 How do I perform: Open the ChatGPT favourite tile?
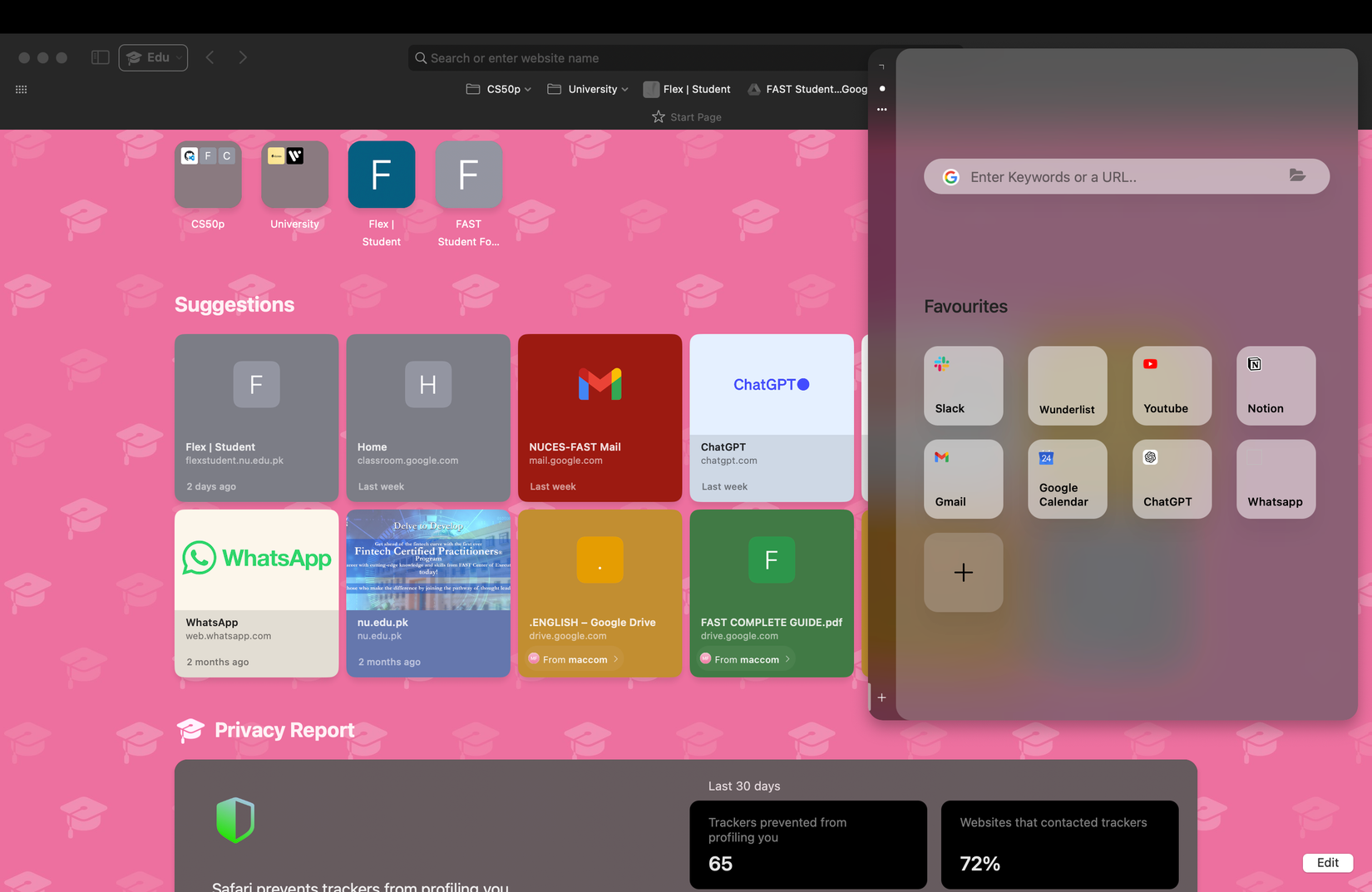click(x=1172, y=479)
